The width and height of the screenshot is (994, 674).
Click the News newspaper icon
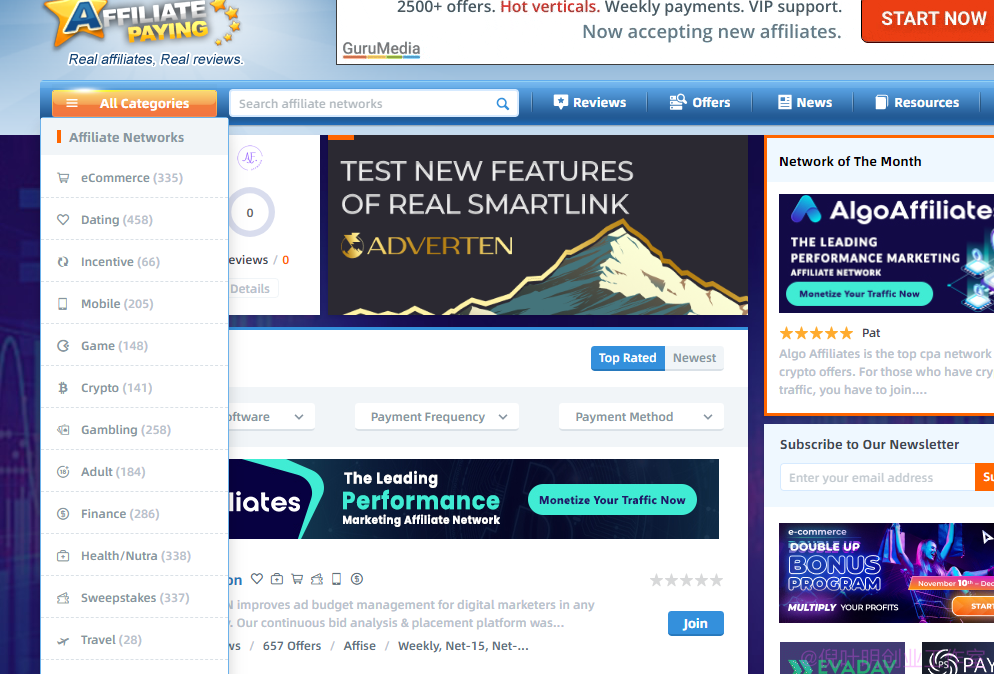click(785, 103)
